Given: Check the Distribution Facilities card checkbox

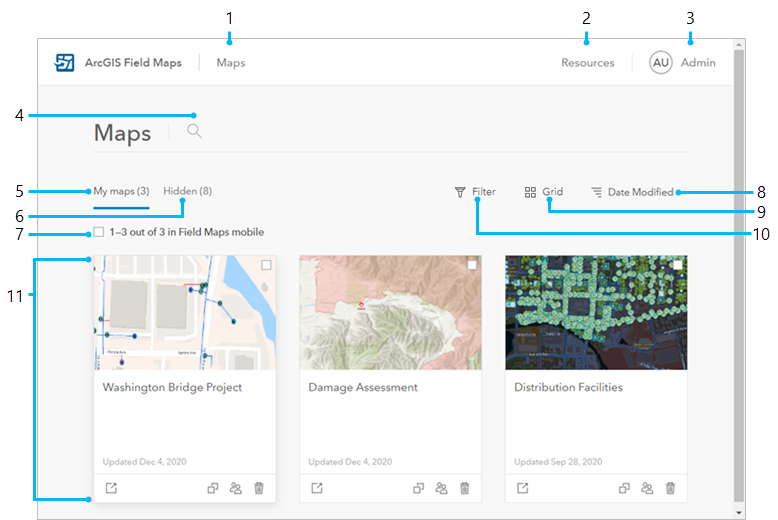Looking at the screenshot, I should click(677, 265).
